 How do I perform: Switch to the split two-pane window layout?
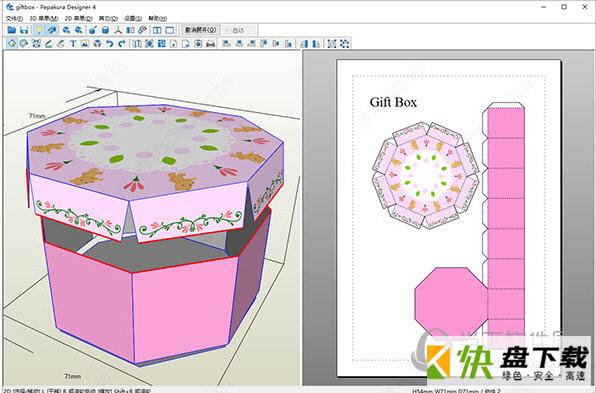pyautogui.click(x=157, y=30)
